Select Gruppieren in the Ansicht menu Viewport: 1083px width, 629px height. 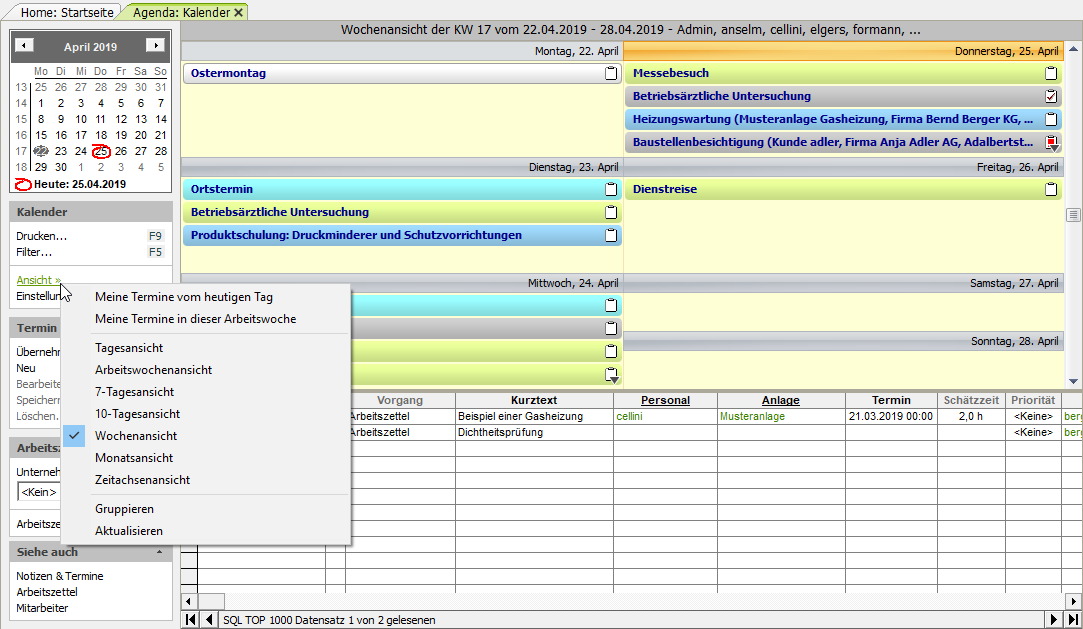coord(124,509)
